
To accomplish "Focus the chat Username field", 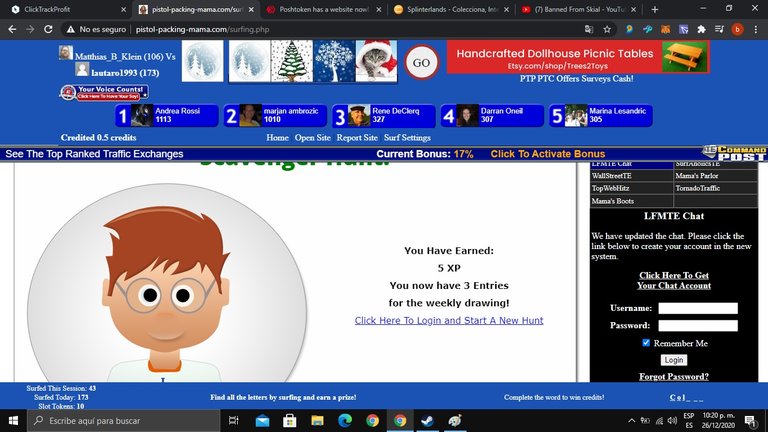I will (698, 308).
